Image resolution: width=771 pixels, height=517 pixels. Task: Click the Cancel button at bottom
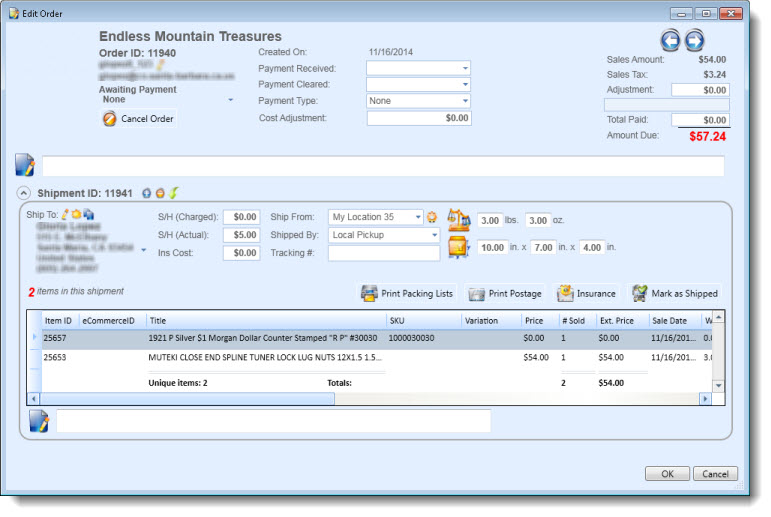click(715, 474)
